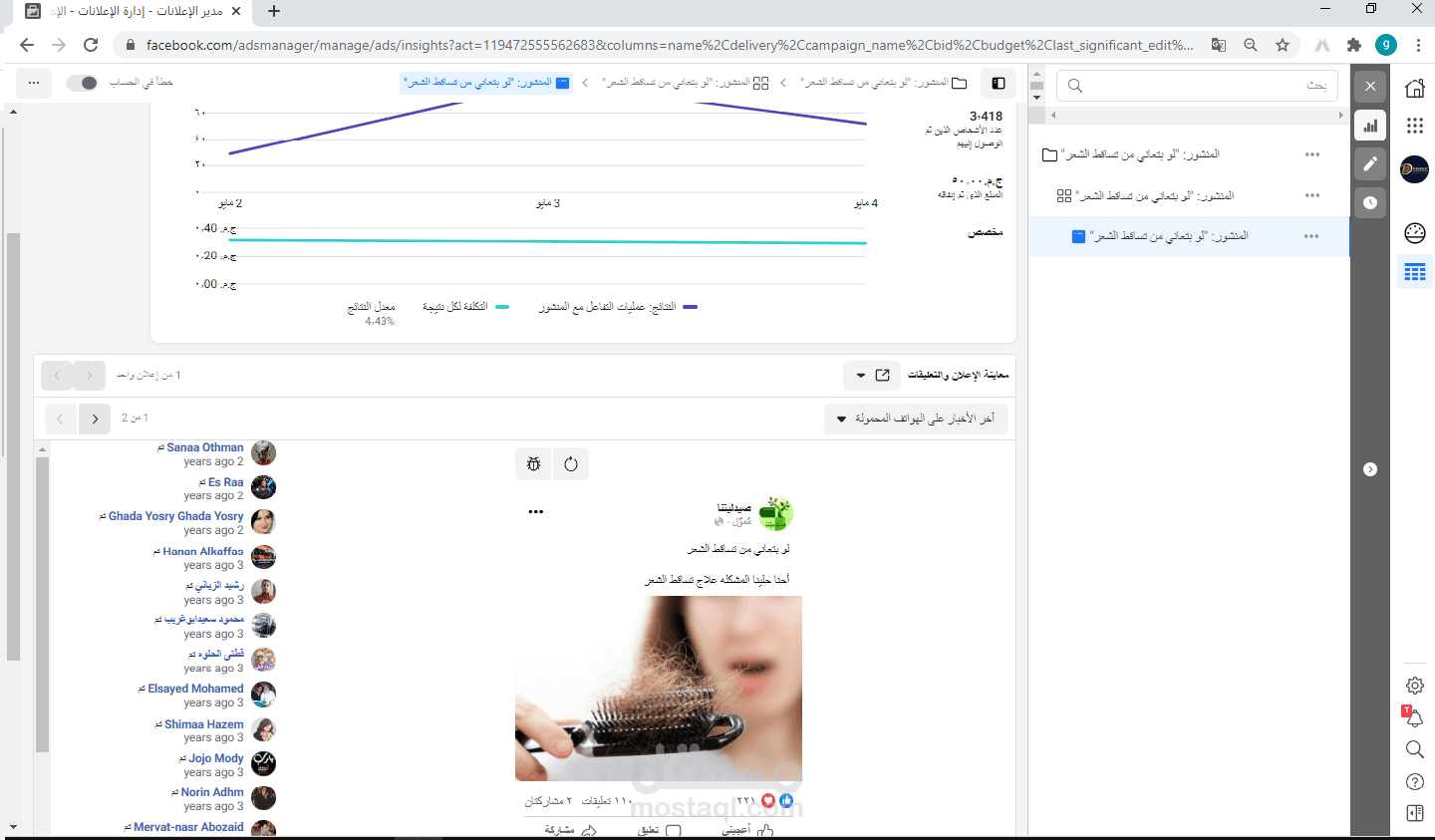The image size is (1435, 840).
Task: Click the hair-loss ad image thumbnail
Action: [x=659, y=689]
